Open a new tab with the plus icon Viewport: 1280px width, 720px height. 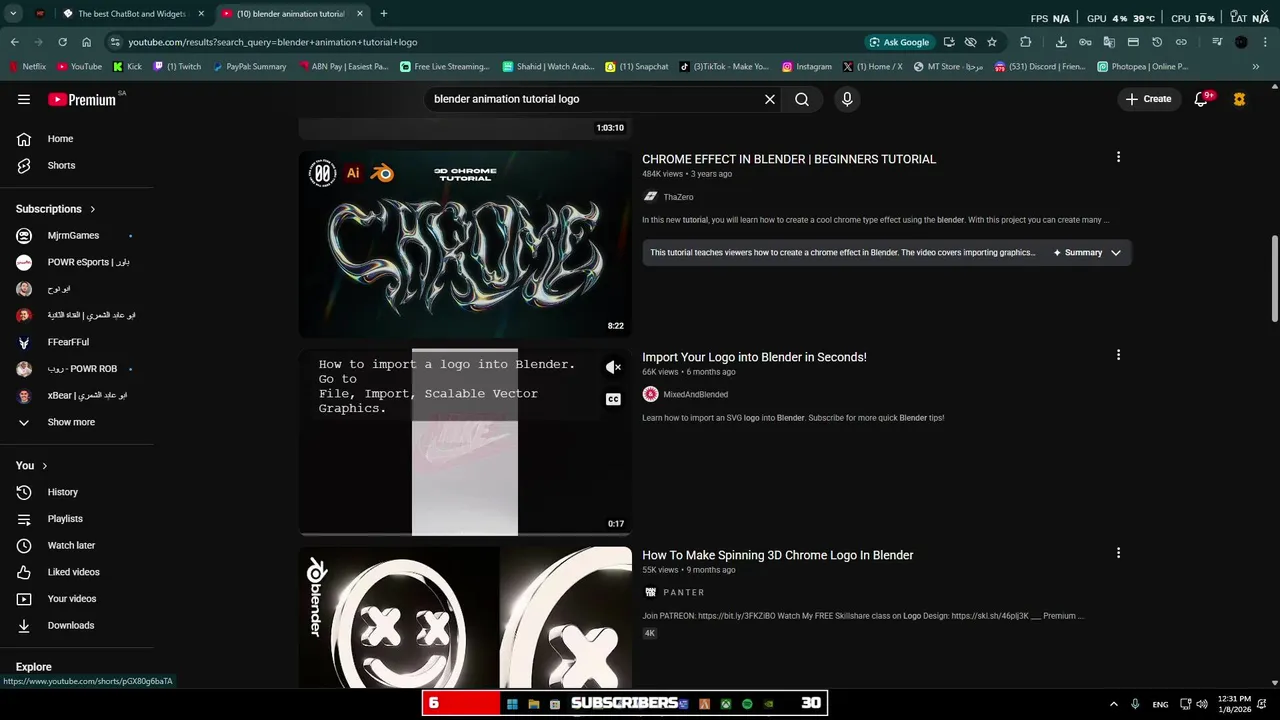tap(383, 14)
